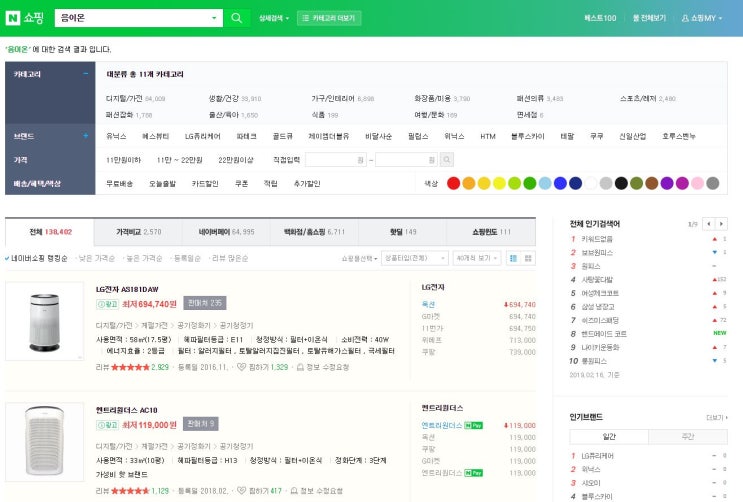743x502 pixels.
Task: Click the magnifier search button in header
Action: click(236, 18)
